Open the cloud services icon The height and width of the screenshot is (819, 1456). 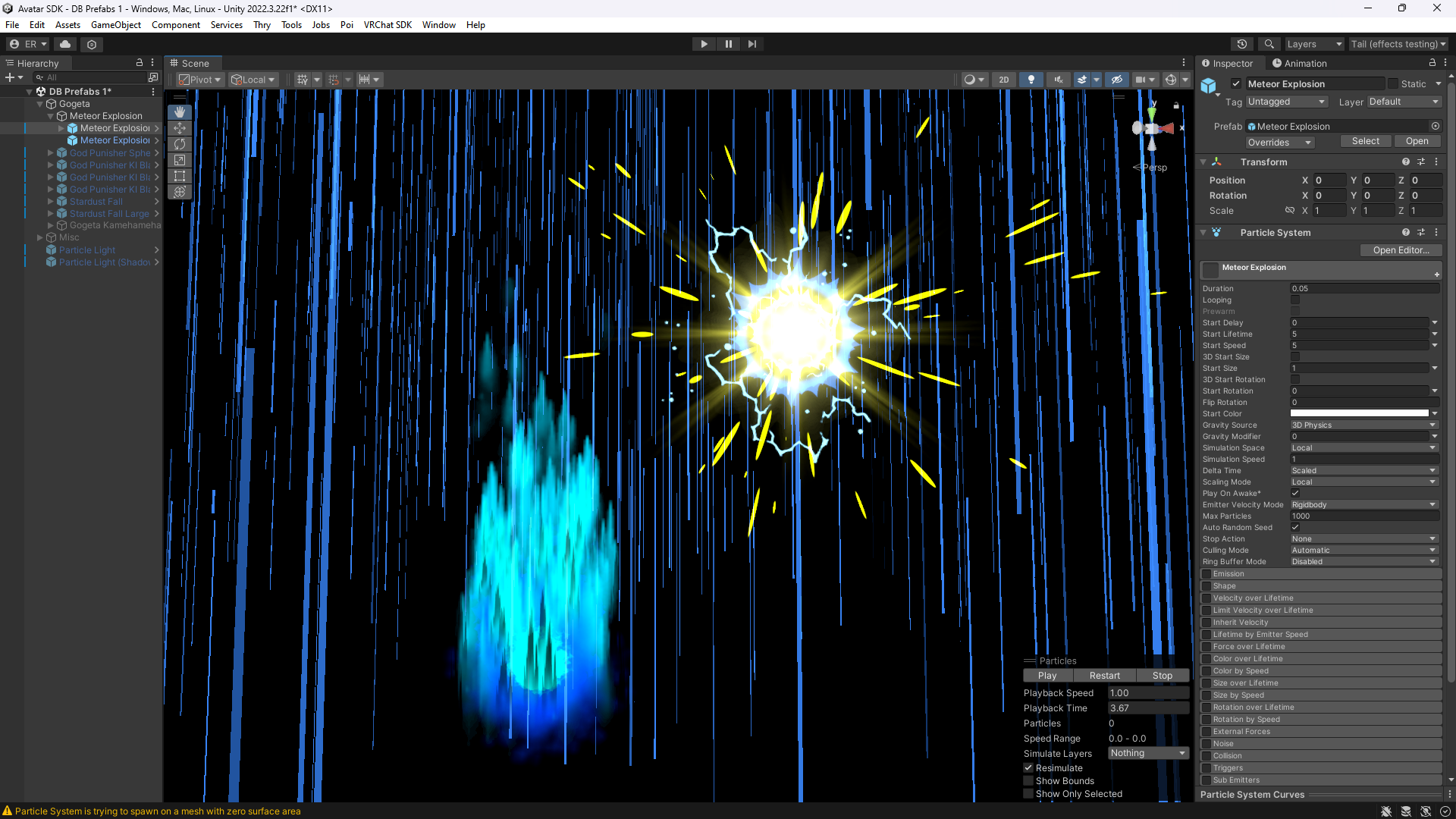tap(65, 44)
